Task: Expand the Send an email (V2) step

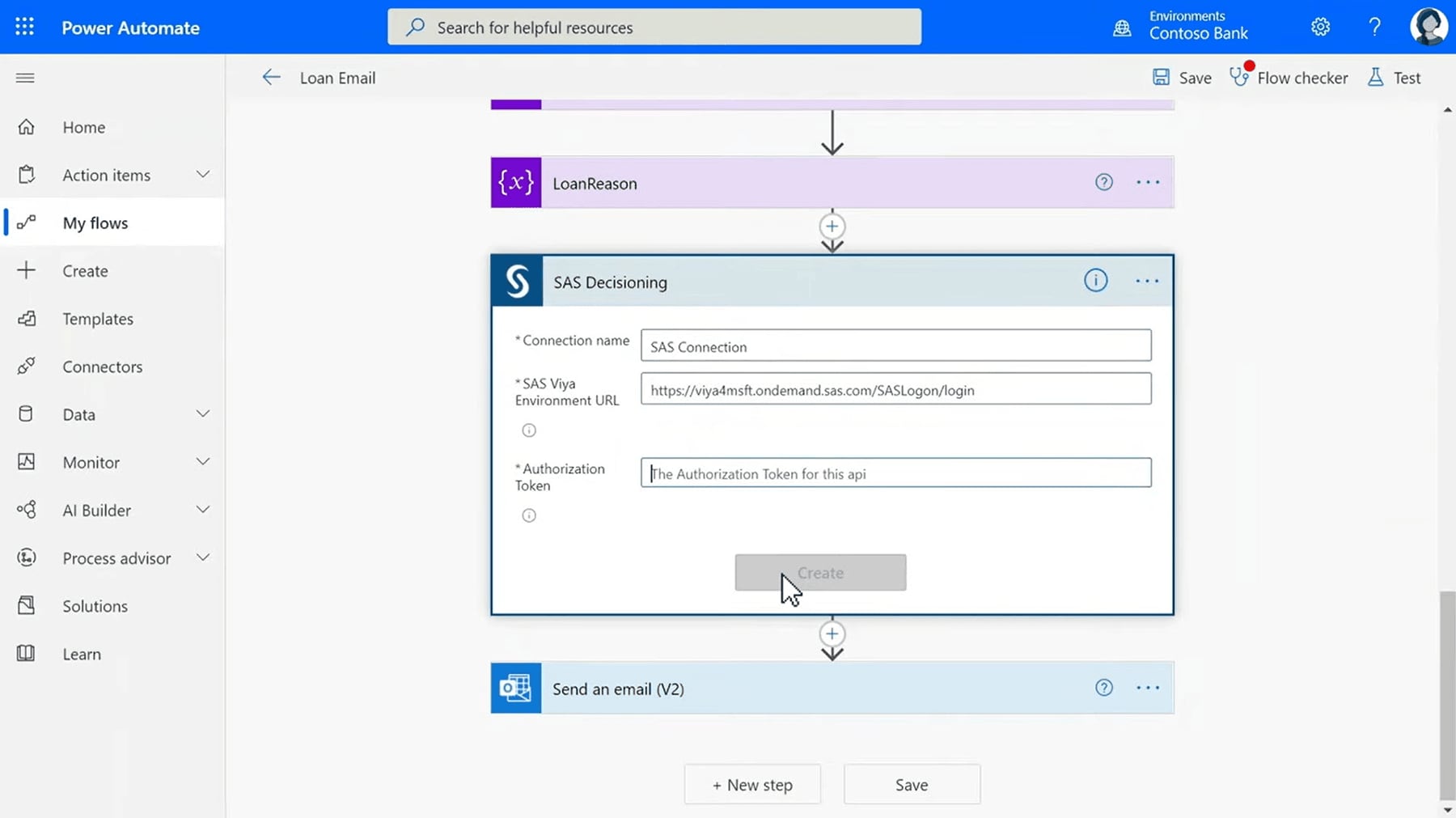Action: coord(832,688)
